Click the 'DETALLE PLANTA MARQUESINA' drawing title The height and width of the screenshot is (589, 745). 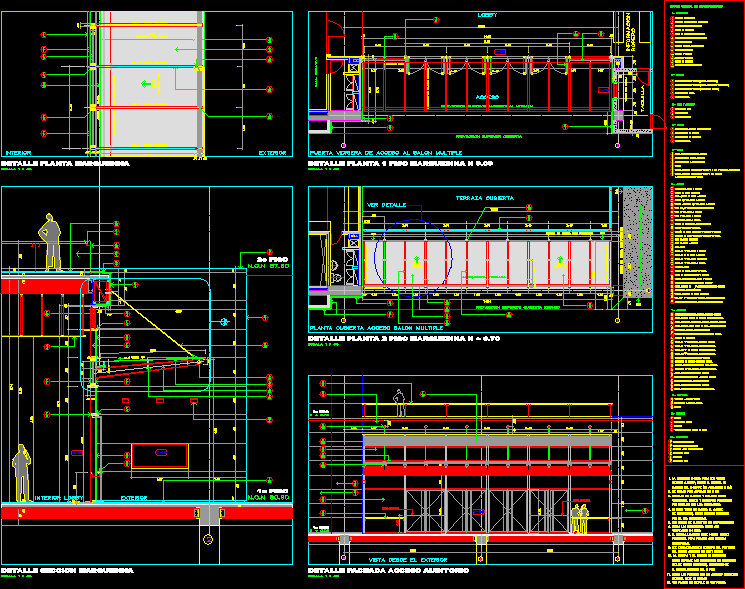point(65,163)
